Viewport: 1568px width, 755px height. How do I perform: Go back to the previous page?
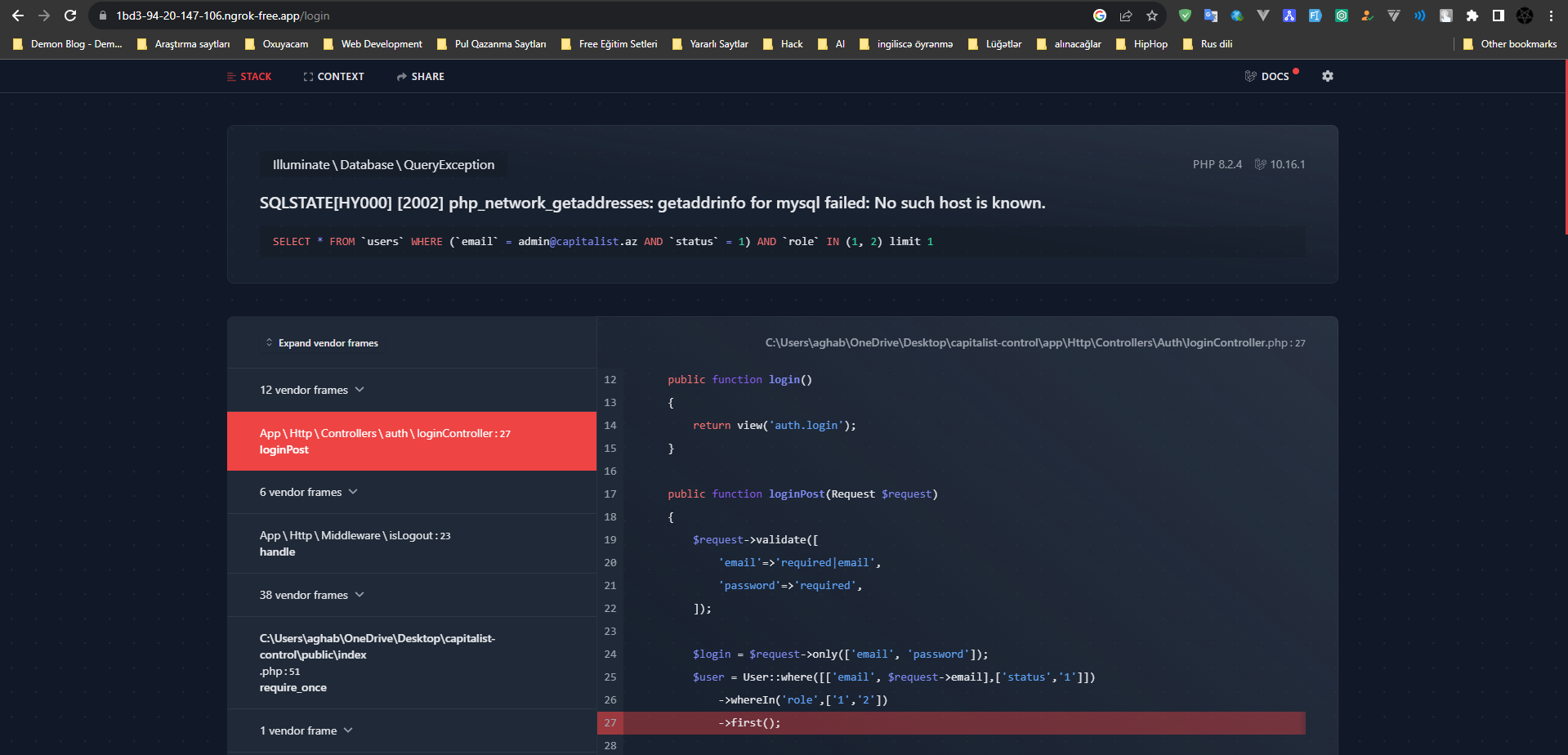(x=18, y=16)
